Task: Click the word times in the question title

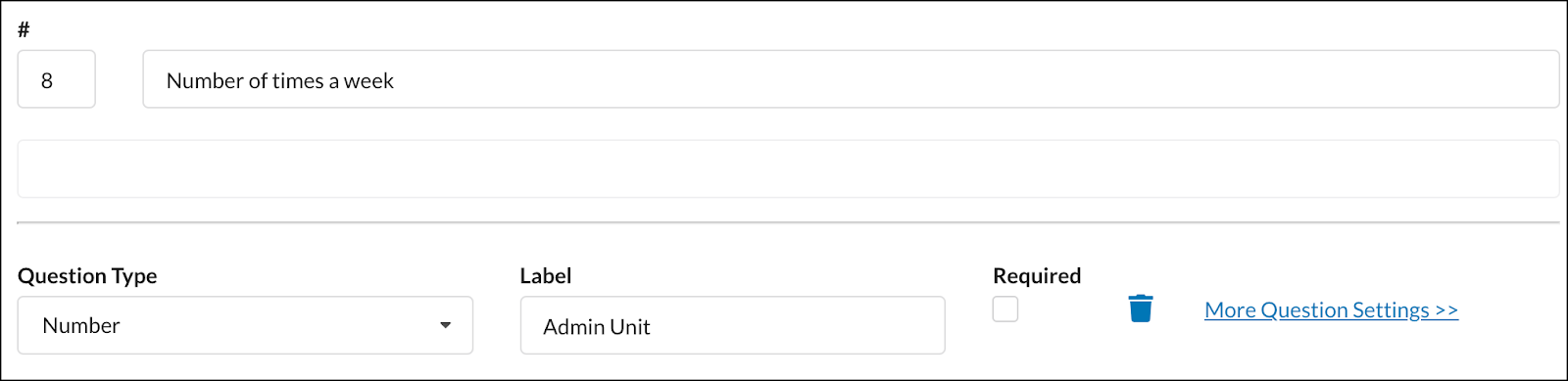Action: point(298,81)
